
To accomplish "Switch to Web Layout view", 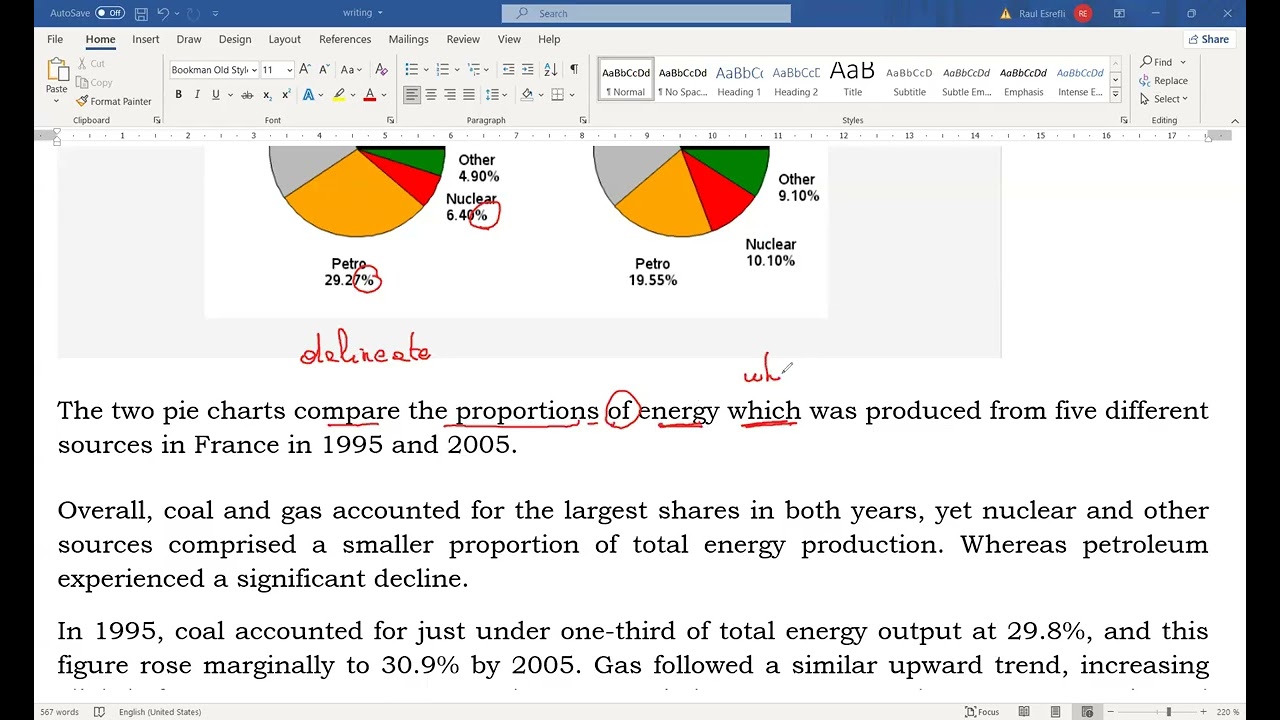I will (x=1087, y=711).
